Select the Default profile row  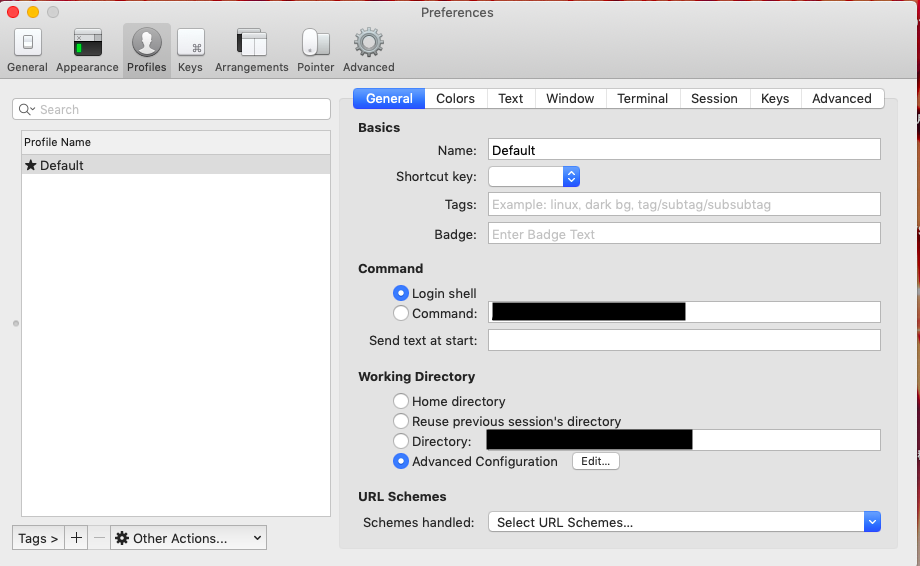point(176,165)
